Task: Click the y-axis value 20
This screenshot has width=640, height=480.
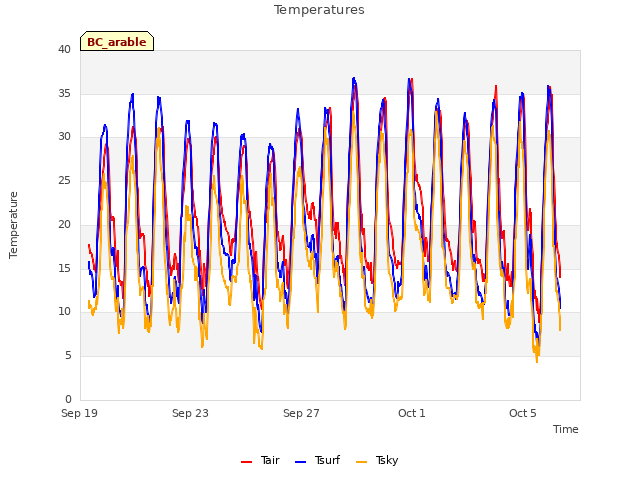Action: [x=64, y=224]
